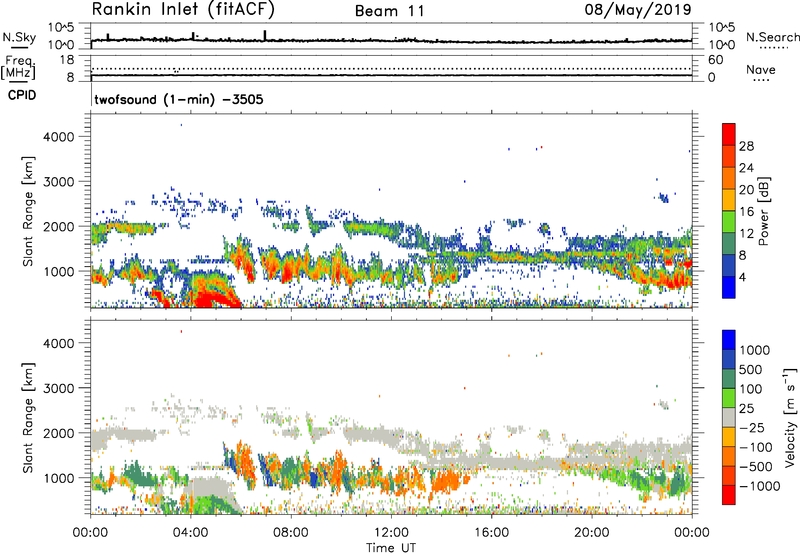800x554 pixels.
Task: Click the "N.Sky" legend label
Action: [19, 37]
